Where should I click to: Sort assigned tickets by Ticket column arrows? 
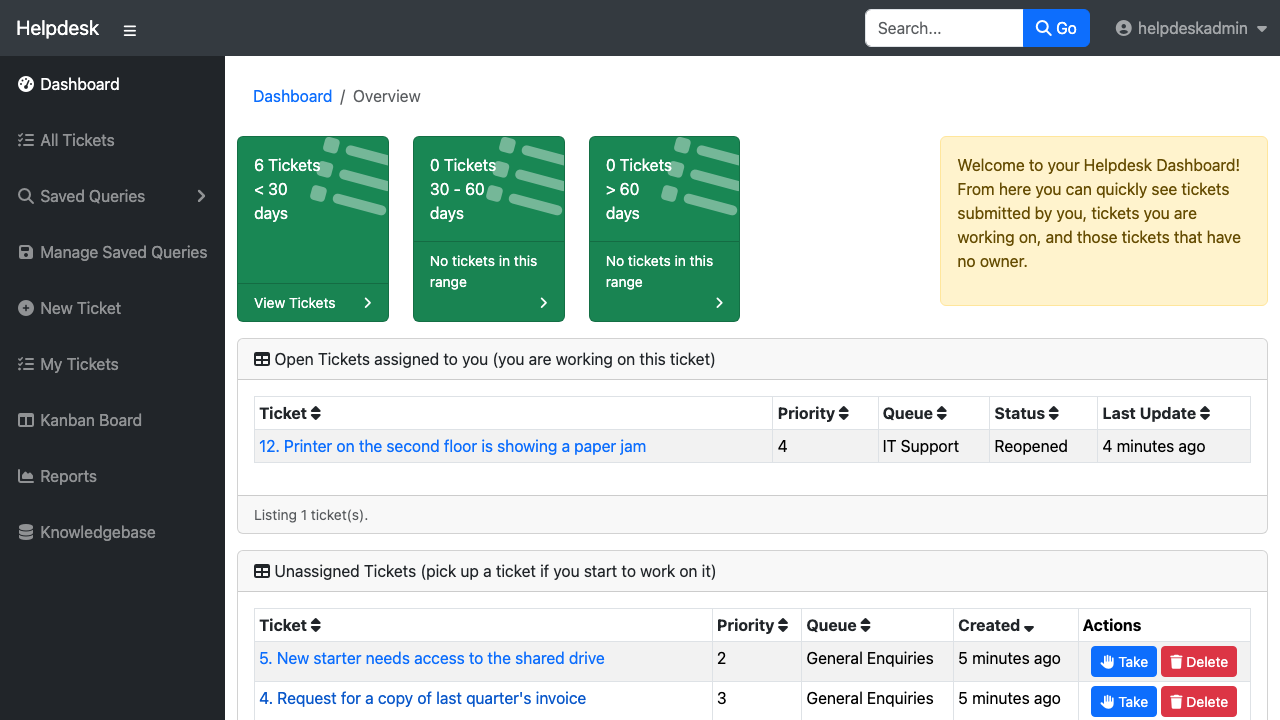click(x=316, y=413)
